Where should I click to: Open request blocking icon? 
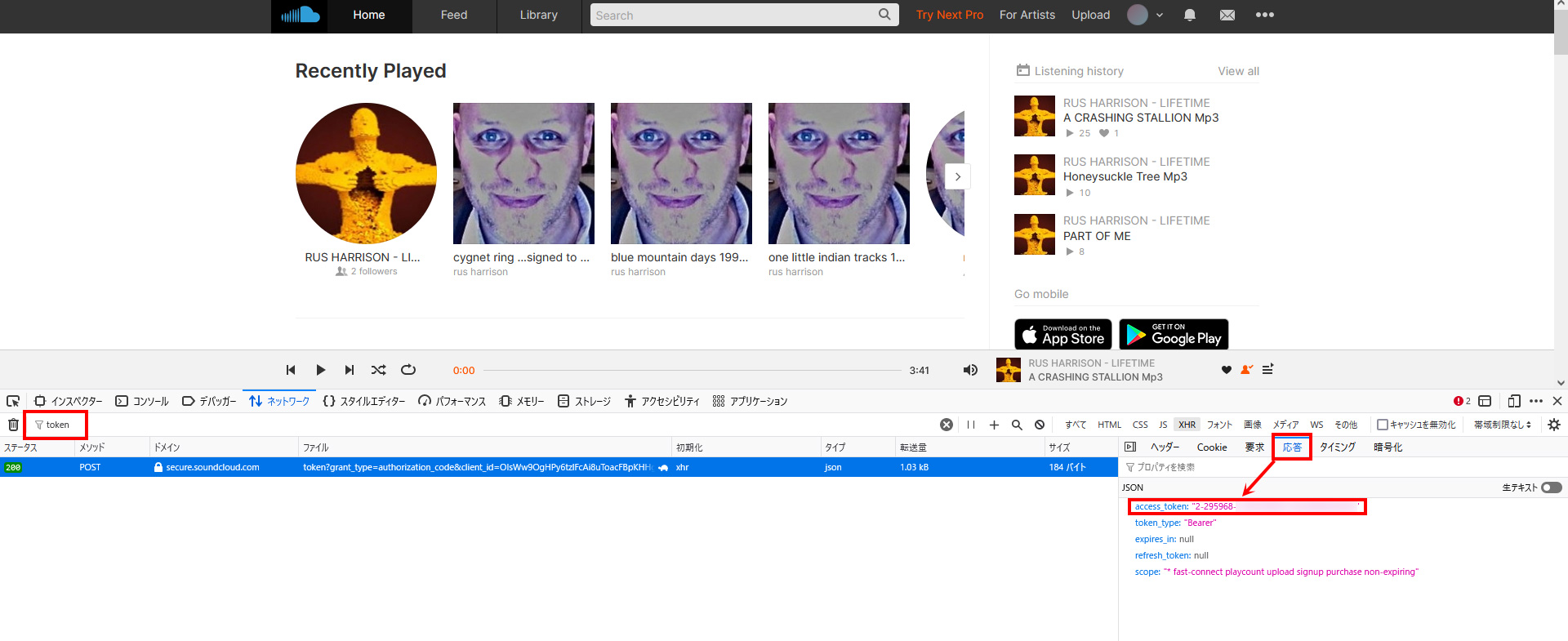pyautogui.click(x=1040, y=425)
